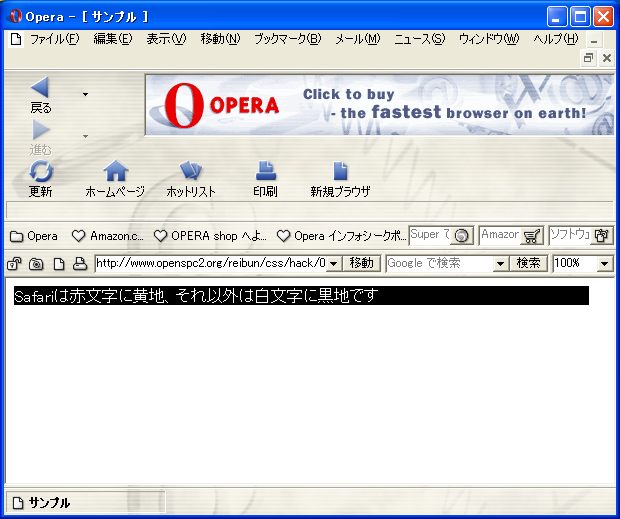
Task: Toggle the camera image-loading icon
Action: [x=36, y=264]
